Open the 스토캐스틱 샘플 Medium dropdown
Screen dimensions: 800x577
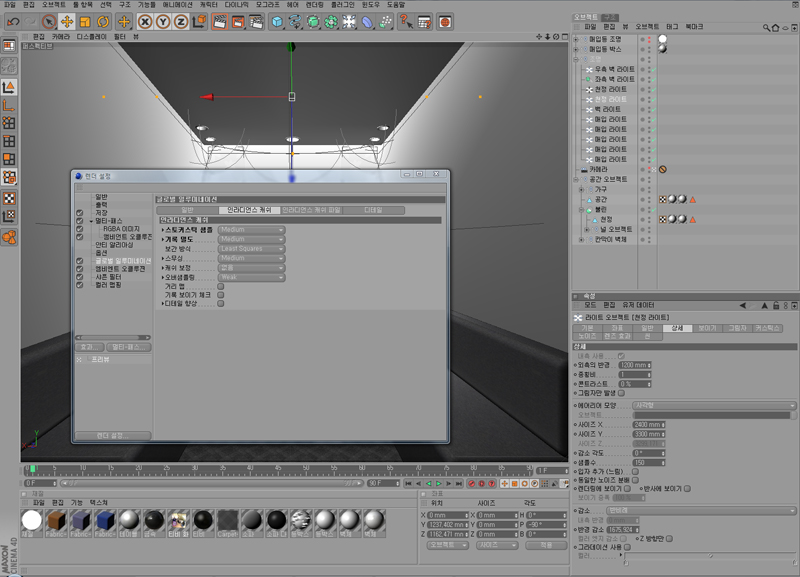(252, 230)
